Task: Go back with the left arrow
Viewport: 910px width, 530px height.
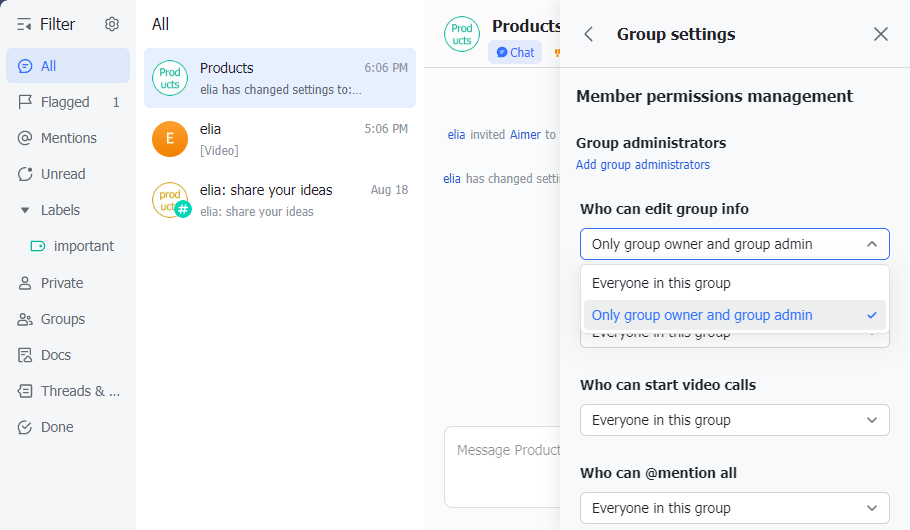Action: pyautogui.click(x=589, y=34)
